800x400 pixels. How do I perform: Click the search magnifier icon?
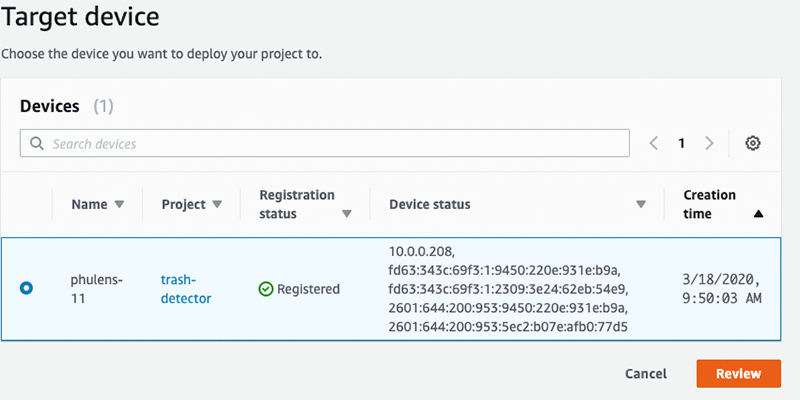pyautogui.click(x=37, y=144)
